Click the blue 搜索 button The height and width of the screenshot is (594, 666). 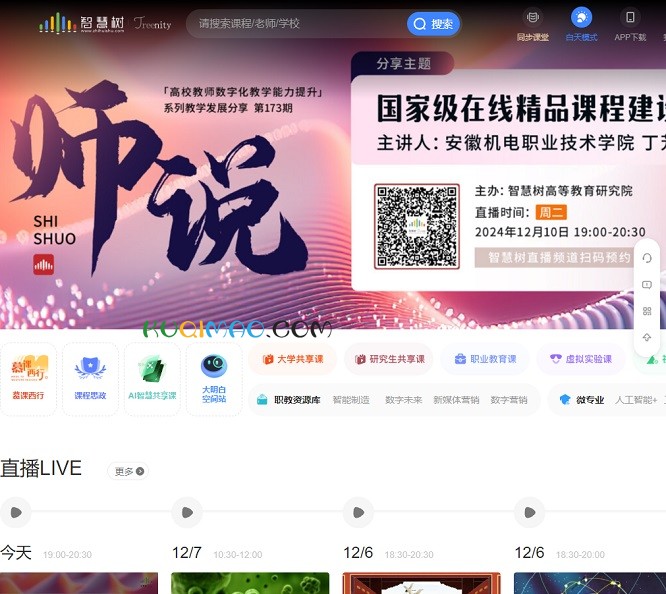(434, 24)
